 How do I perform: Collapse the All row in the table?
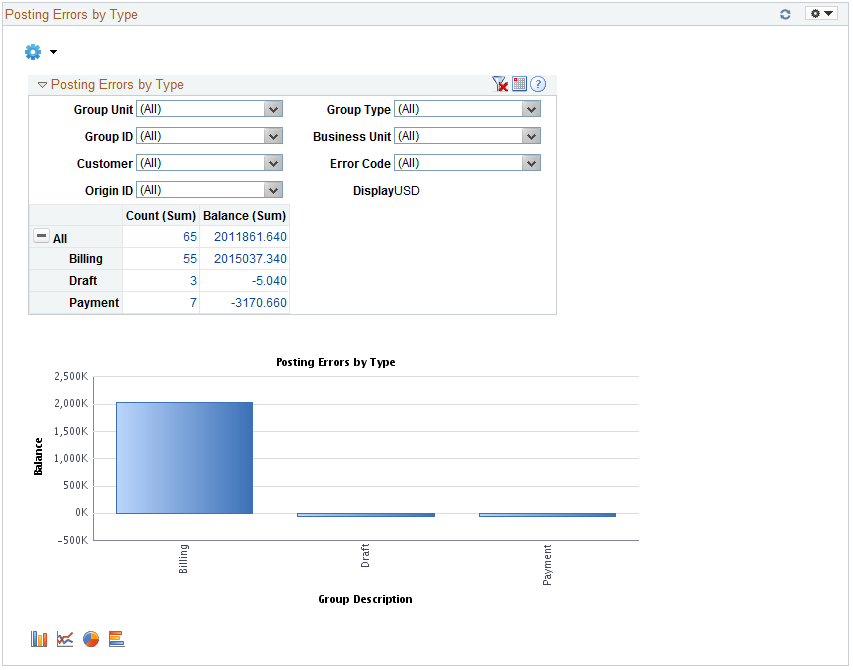pos(41,236)
